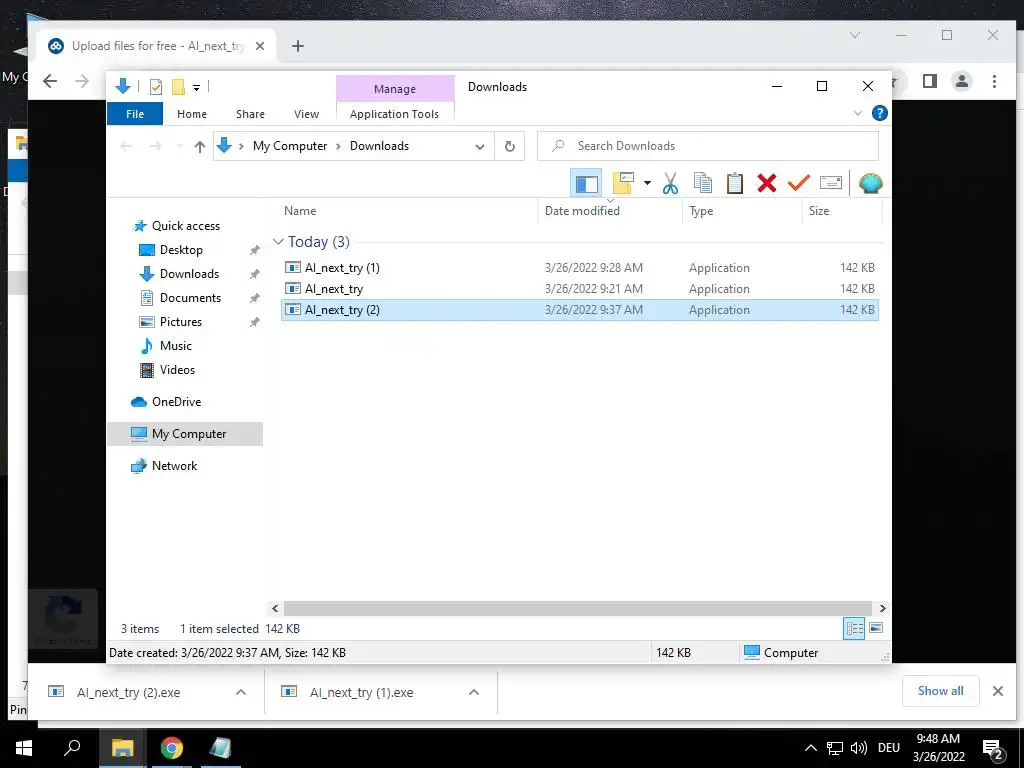The width and height of the screenshot is (1024, 768).
Task: Open menu for AI_next_try (2).exe download
Action: 241,692
